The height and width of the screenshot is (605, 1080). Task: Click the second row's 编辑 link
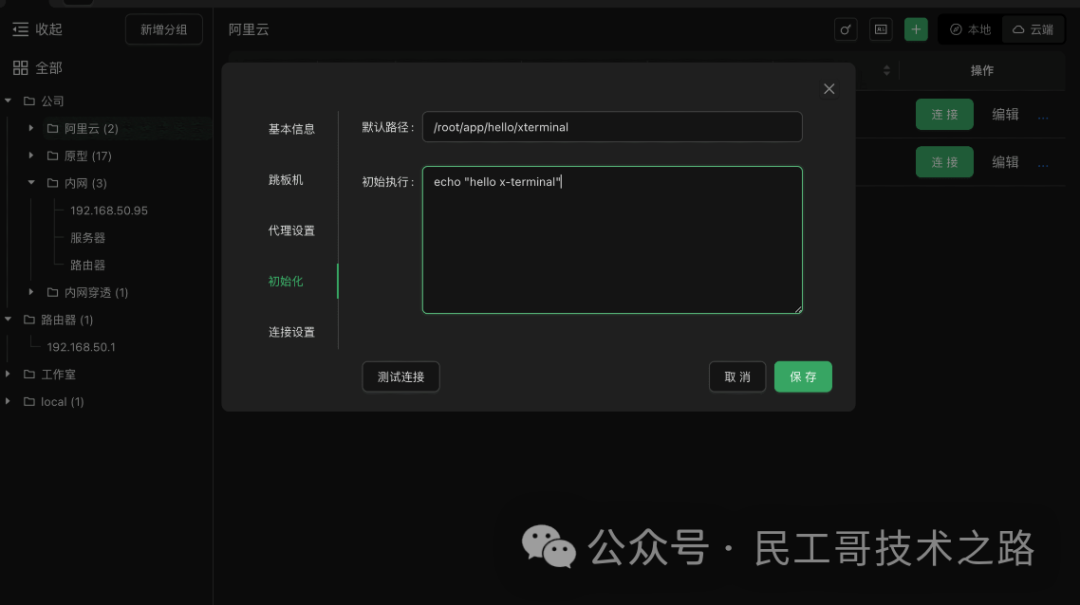click(1005, 162)
